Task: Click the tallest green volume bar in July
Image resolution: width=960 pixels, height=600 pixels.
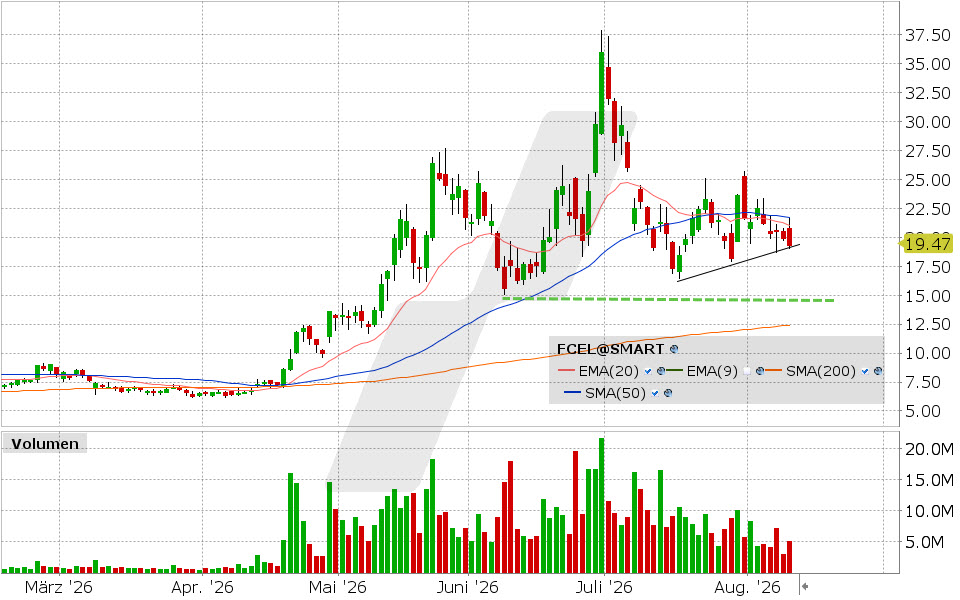Action: [601, 505]
